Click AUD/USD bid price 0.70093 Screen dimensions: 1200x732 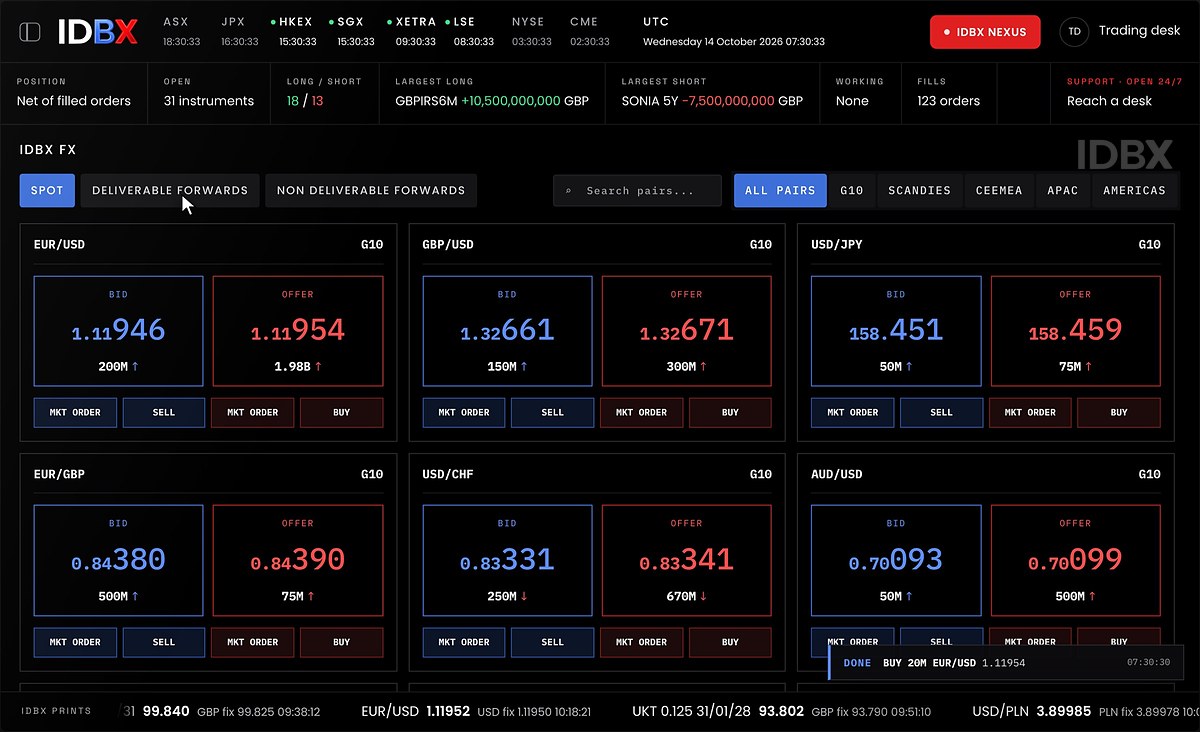pyautogui.click(x=896, y=561)
